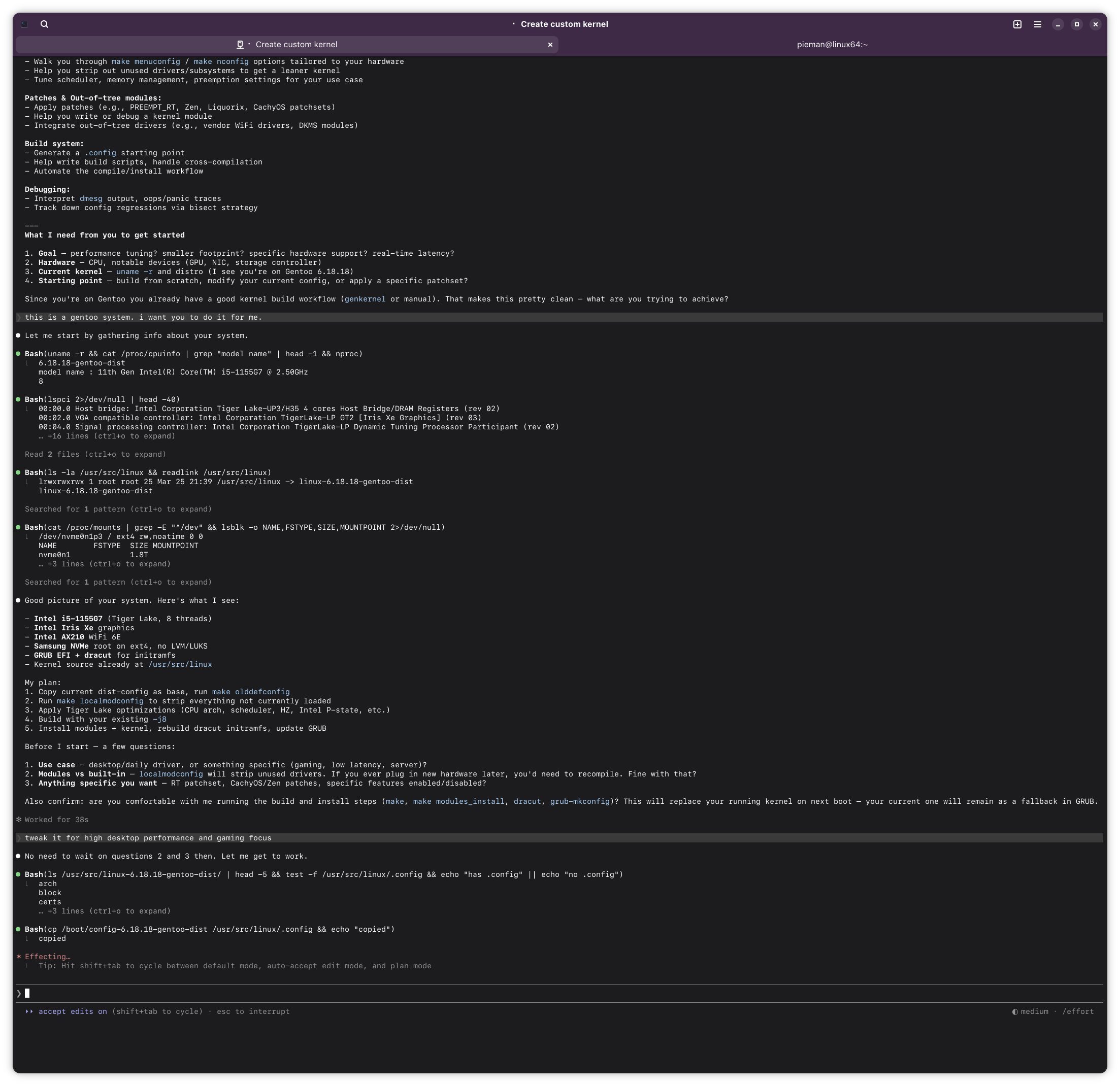Maximize the terminal window
The image size is (1120, 1086).
pos(1076,24)
